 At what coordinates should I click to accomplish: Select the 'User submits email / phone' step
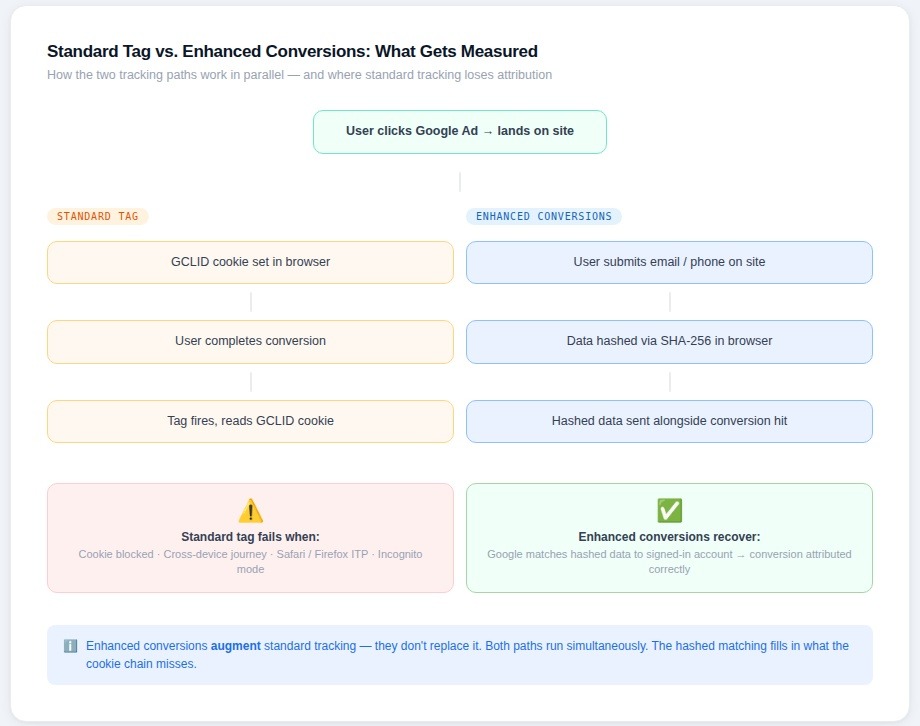tap(669, 262)
